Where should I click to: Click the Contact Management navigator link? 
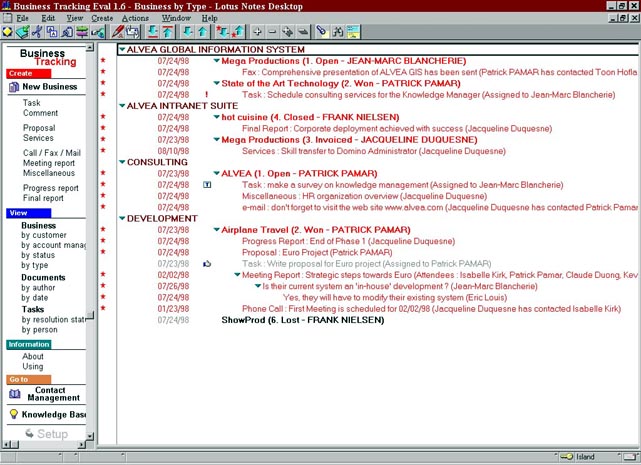tap(46, 394)
